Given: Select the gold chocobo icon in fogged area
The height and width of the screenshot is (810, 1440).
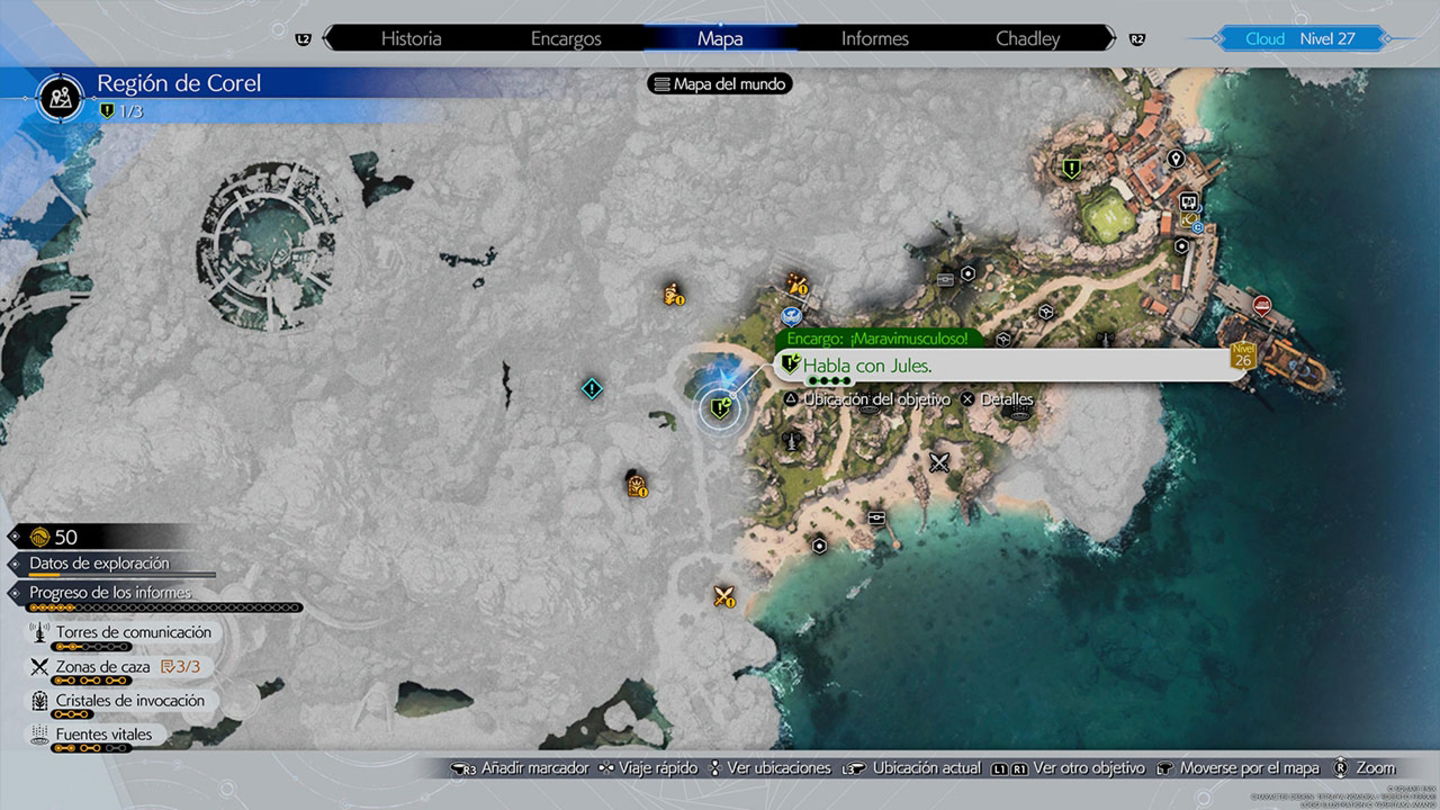Looking at the screenshot, I should (x=673, y=294).
